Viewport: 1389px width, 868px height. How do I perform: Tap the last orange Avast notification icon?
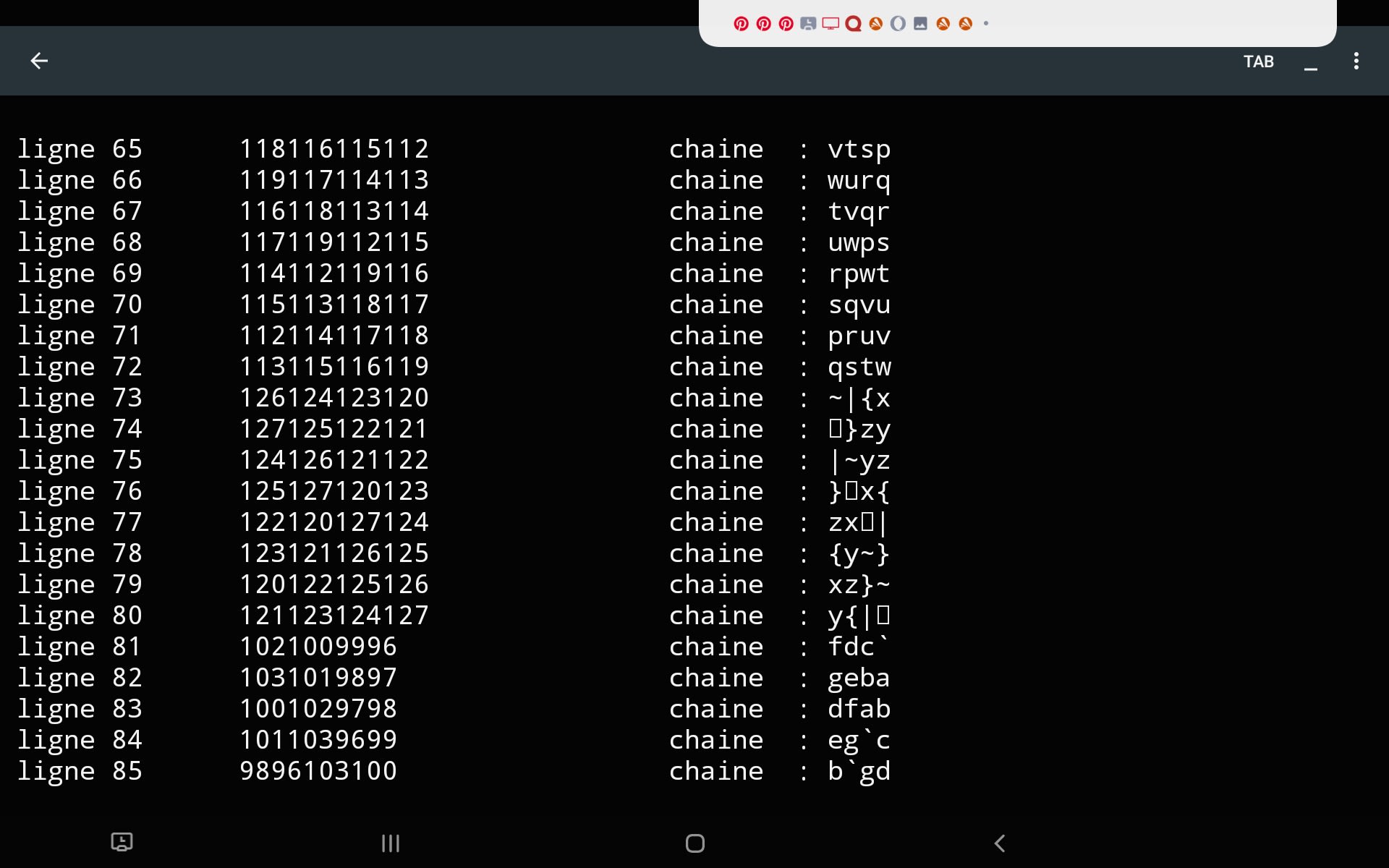pyautogui.click(x=965, y=24)
